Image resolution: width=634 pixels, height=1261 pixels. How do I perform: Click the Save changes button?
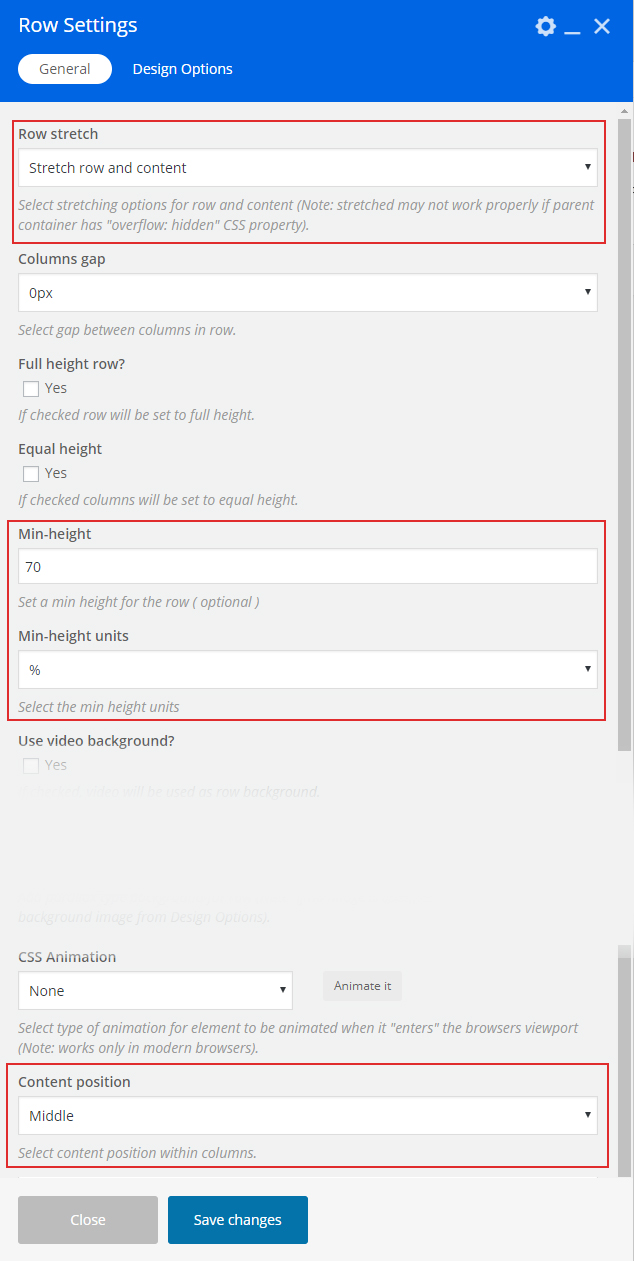coord(238,1220)
